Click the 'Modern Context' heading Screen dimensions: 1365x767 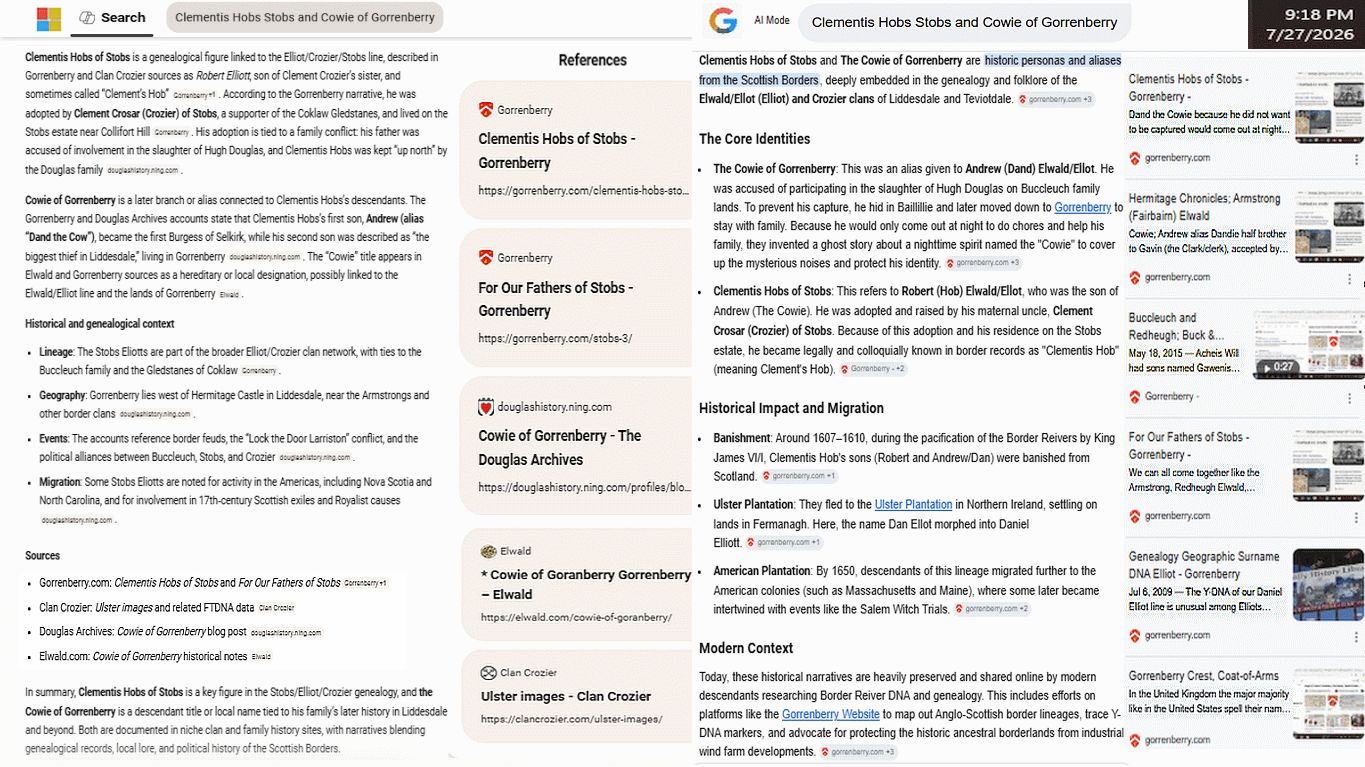pyautogui.click(x=746, y=648)
